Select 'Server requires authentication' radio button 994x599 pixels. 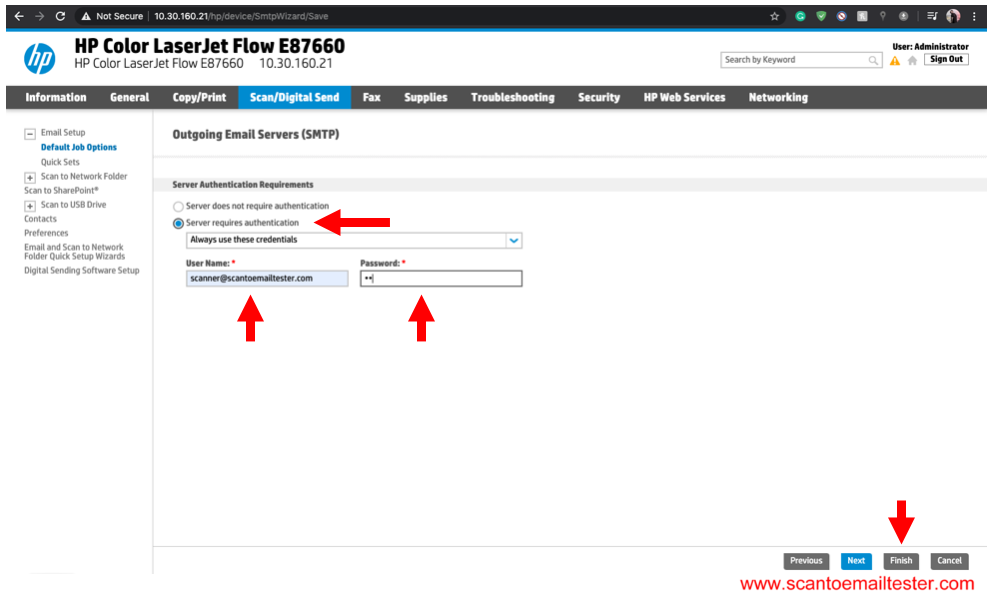tap(179, 223)
